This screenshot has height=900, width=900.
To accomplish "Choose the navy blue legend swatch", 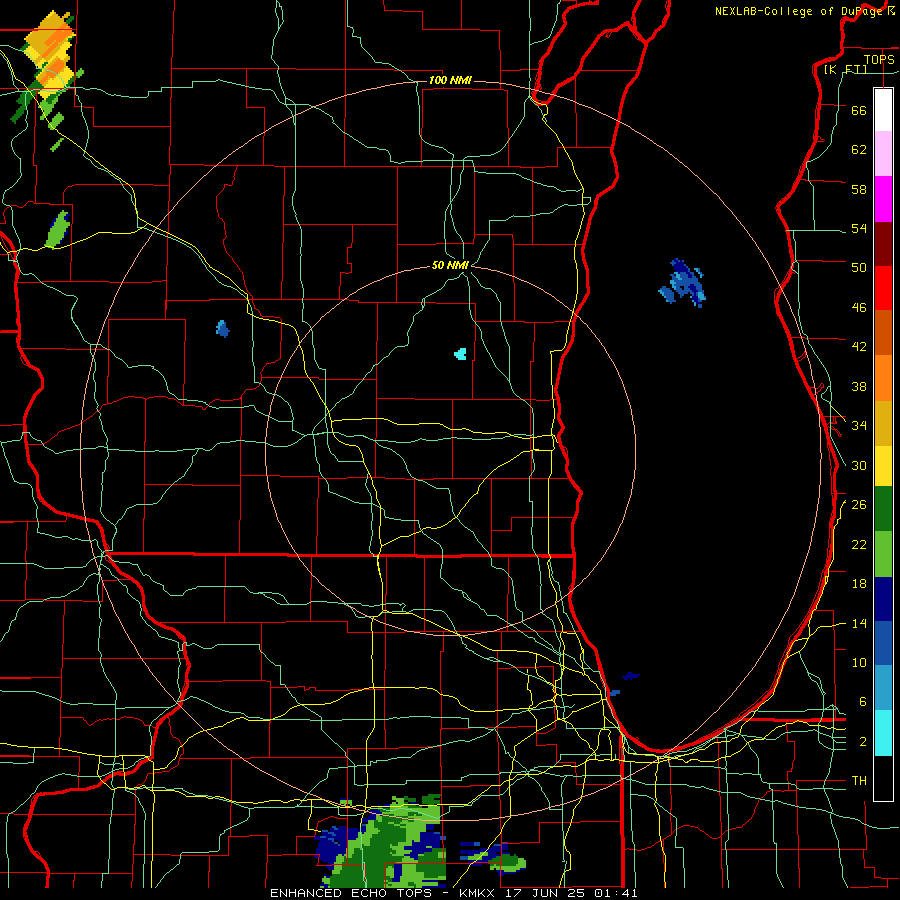I will [x=883, y=599].
